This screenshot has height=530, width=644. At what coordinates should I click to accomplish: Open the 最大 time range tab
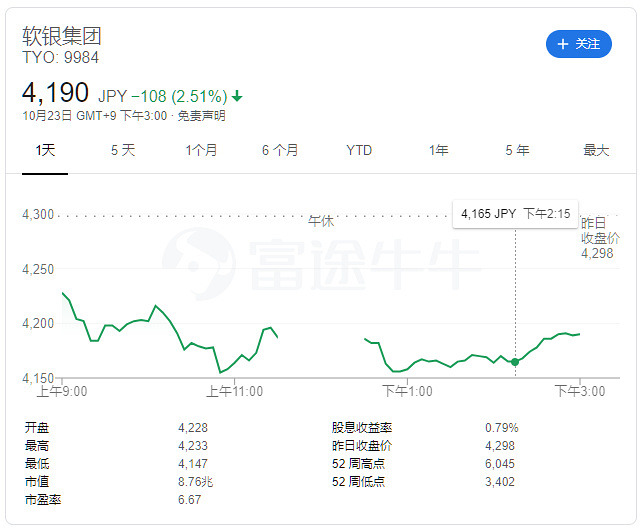click(x=596, y=150)
